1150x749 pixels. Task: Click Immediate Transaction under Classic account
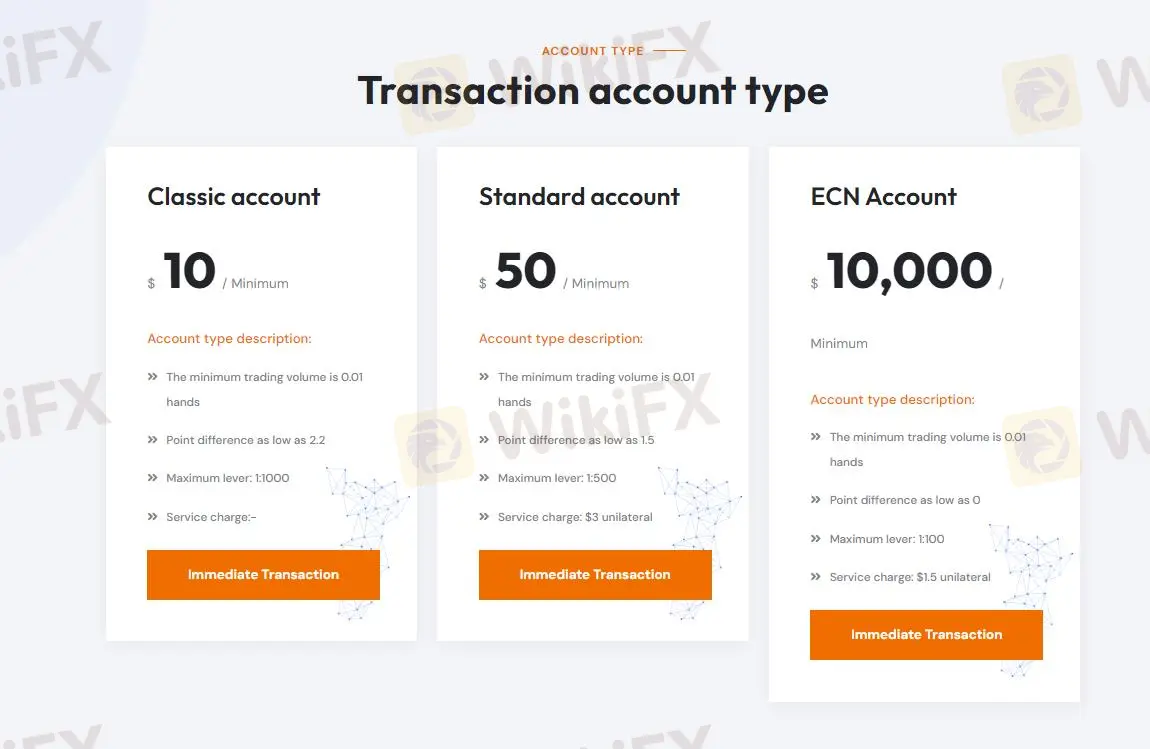263,575
